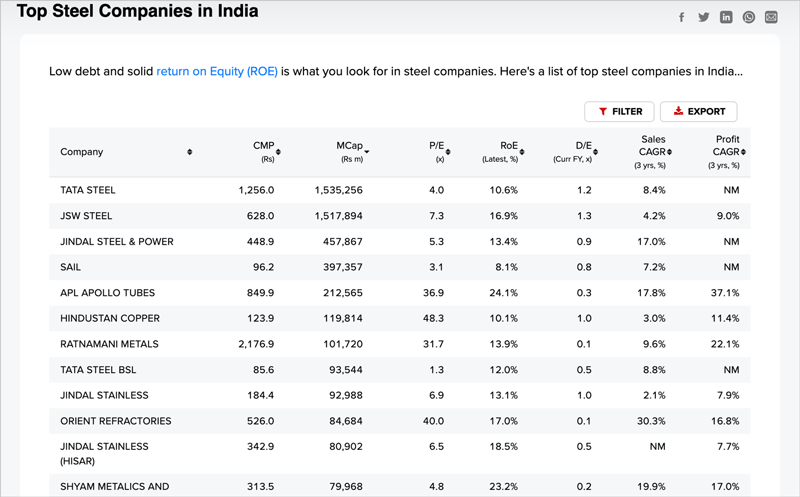Screen dimensions: 800x497
Task: Open ORIENT REFRACTORIES row
Action: click(399, 421)
